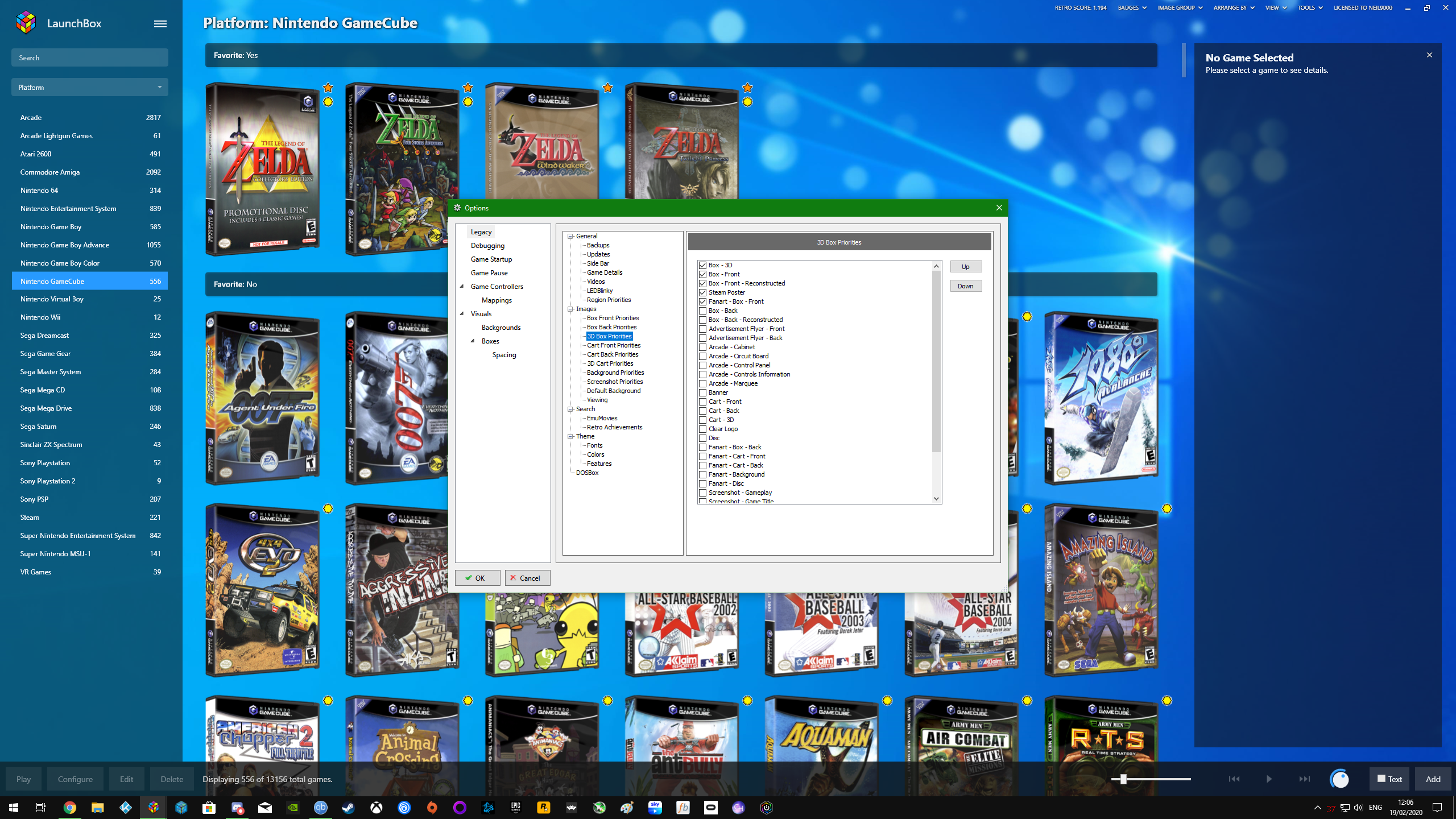Click the scroll down arrow in priorities list
The image size is (1456, 819).
(x=936, y=499)
